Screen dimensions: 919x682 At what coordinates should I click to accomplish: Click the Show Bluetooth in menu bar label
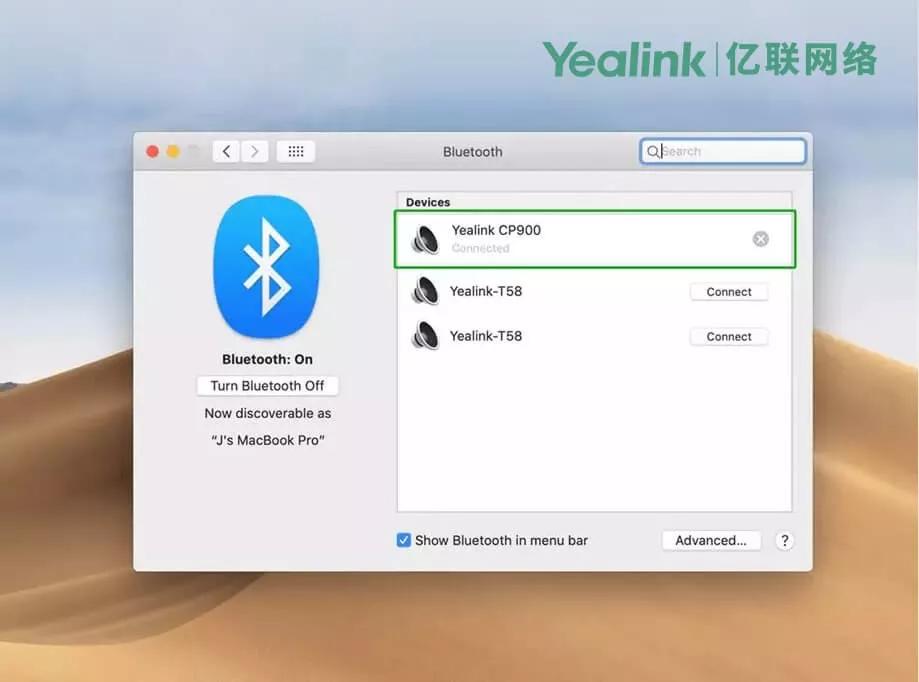pyautogui.click(x=501, y=540)
